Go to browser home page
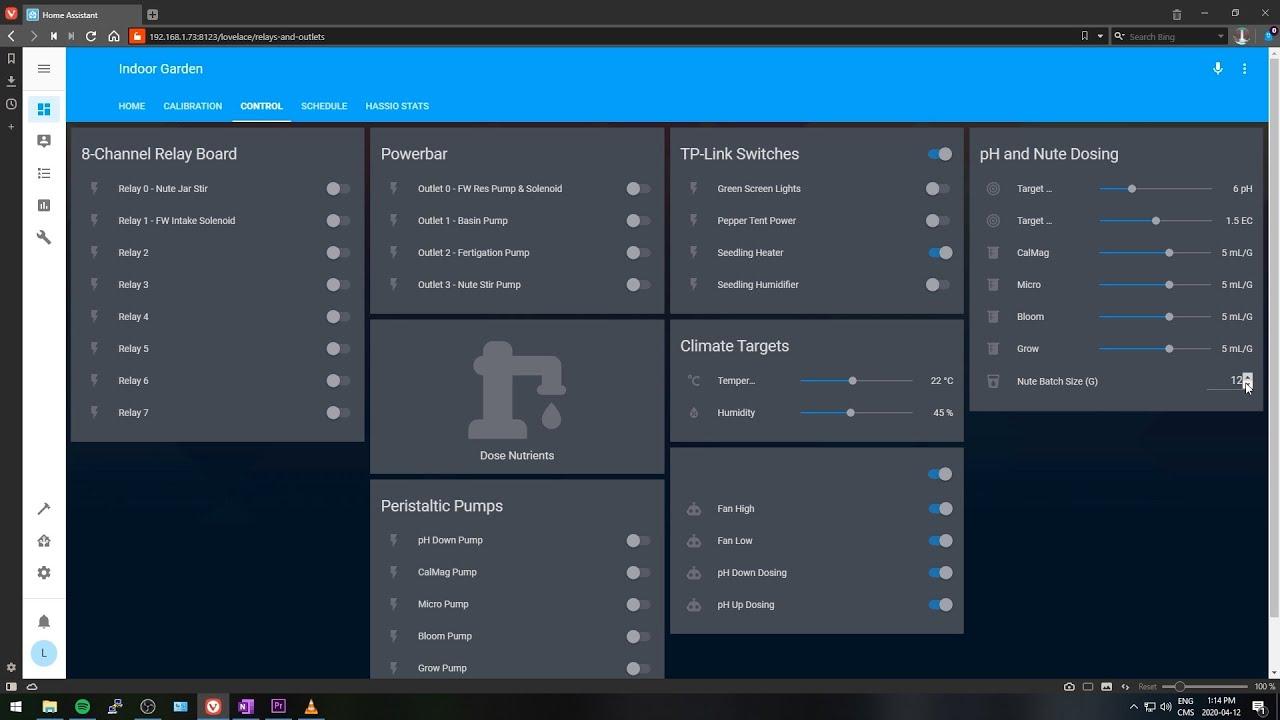Viewport: 1280px width, 720px height. click(114, 36)
